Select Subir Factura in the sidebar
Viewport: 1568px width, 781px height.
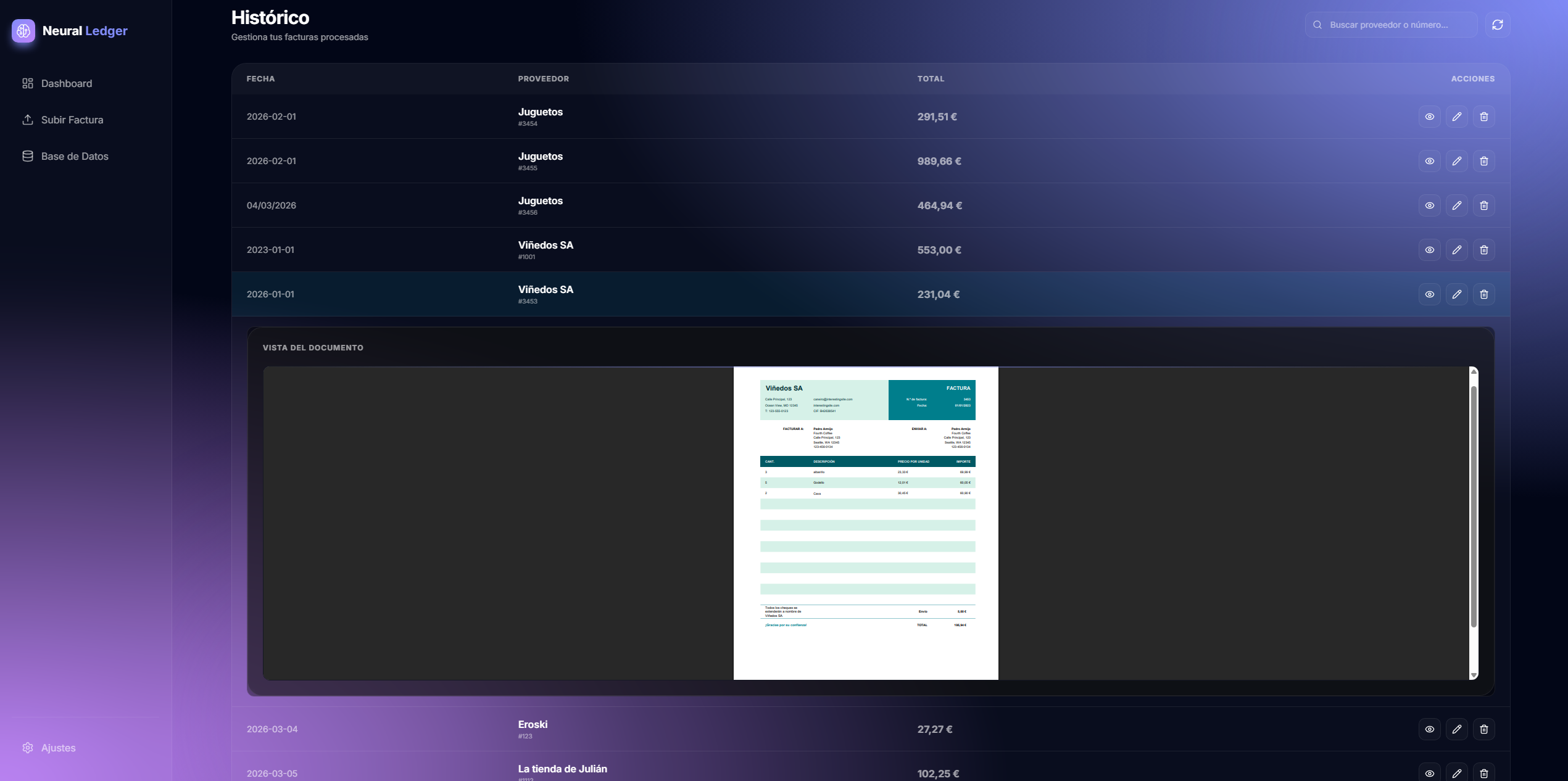point(72,120)
